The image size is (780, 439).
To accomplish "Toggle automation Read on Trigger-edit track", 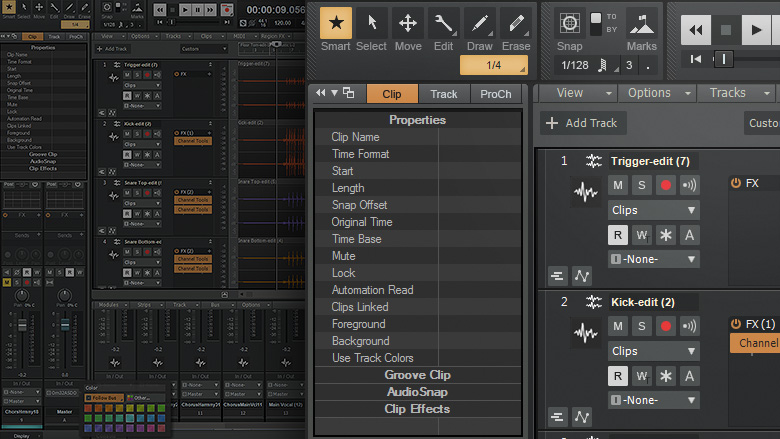I will 618,235.
